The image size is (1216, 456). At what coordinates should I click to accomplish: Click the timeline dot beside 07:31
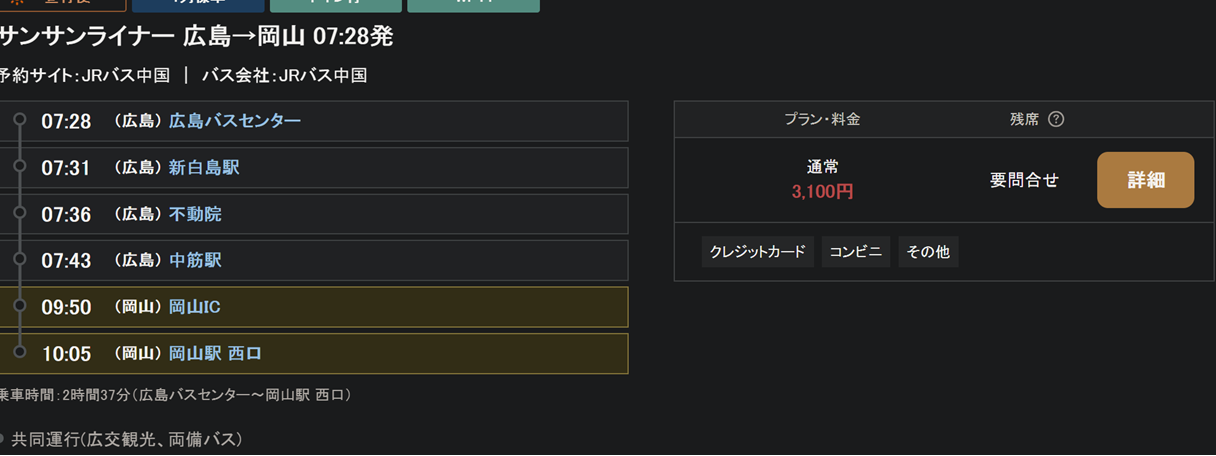(19, 167)
